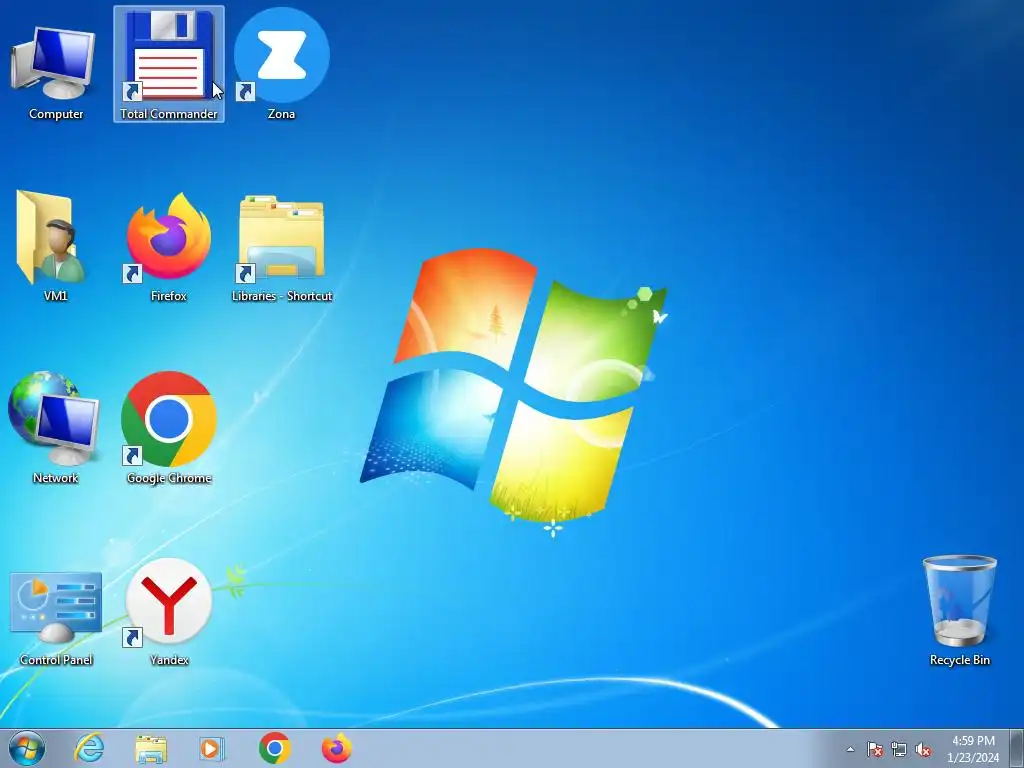Launch Chrome from the taskbar
Screen dimensions: 1024x768
[274, 748]
